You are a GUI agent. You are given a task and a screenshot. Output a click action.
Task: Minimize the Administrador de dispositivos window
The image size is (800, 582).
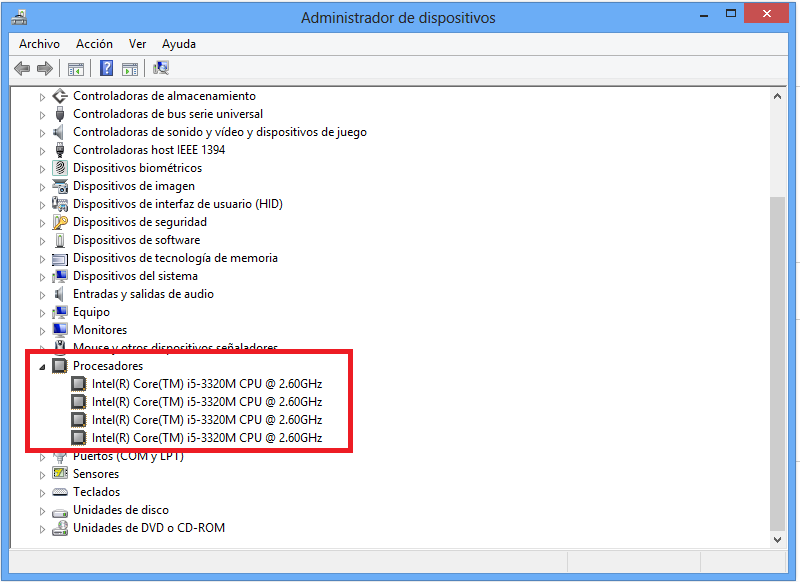[x=704, y=15]
